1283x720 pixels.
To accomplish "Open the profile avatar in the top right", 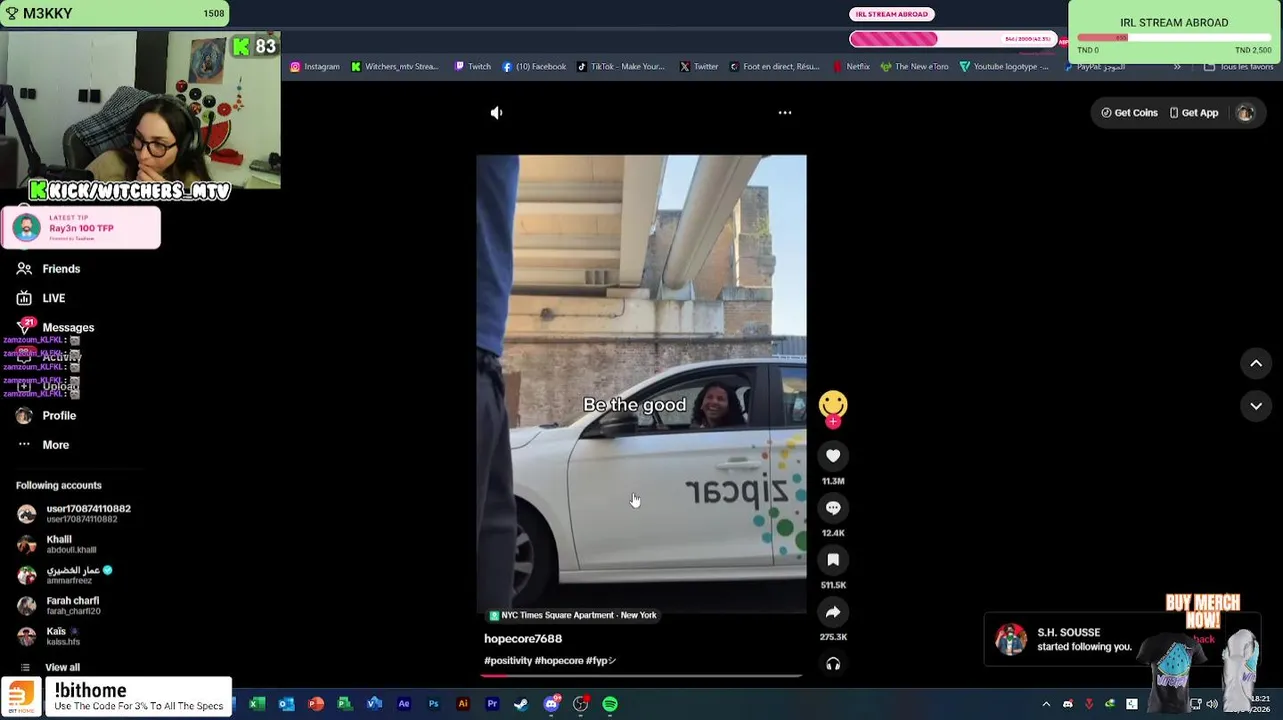I will point(1245,113).
